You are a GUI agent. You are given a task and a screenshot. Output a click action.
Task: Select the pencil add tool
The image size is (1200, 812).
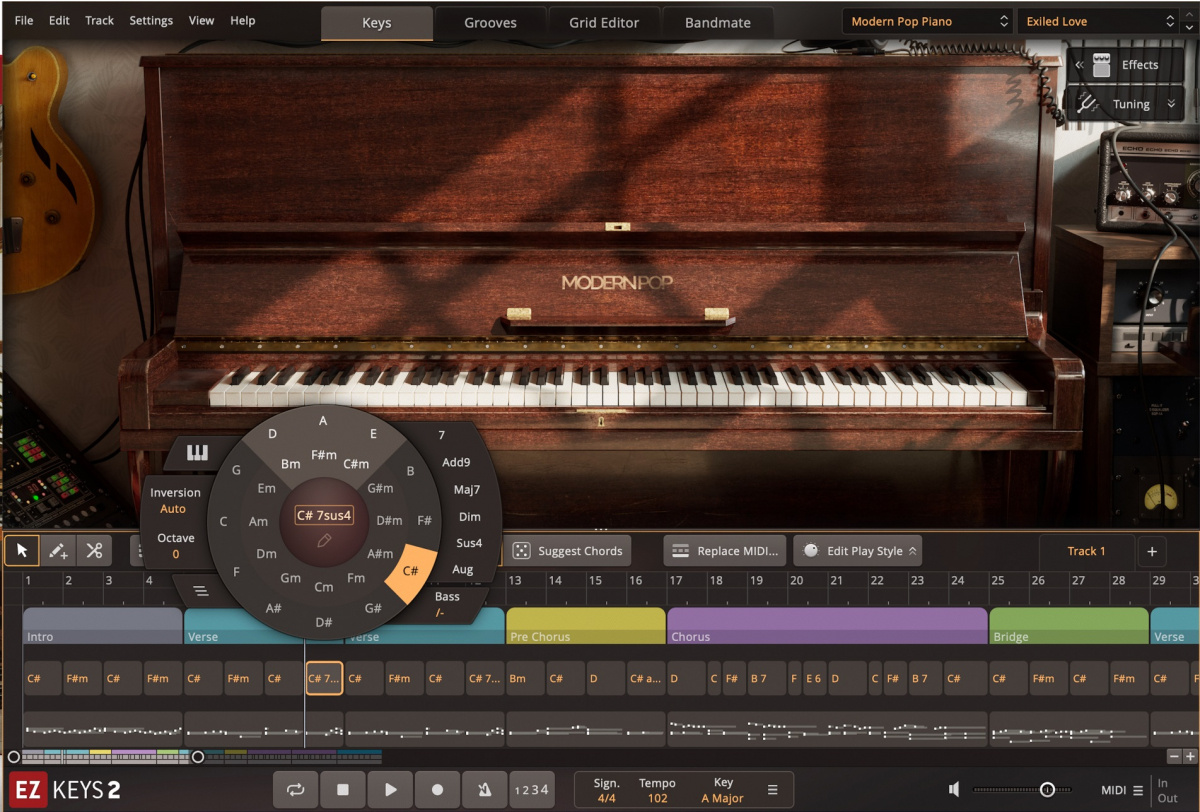click(58, 550)
